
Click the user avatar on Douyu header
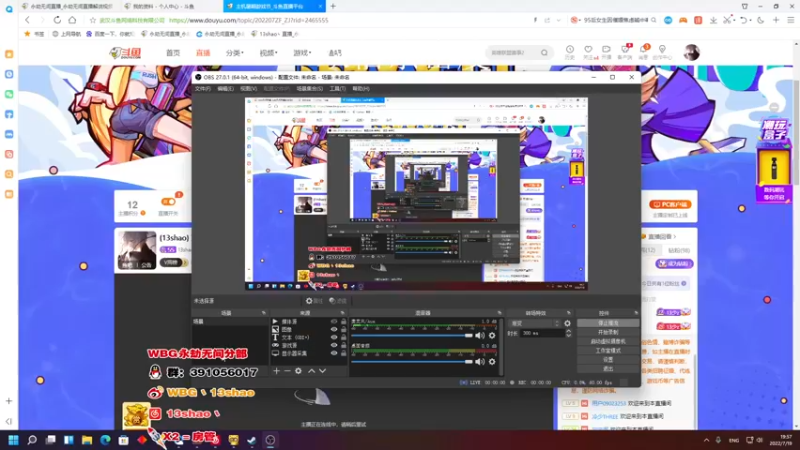pos(691,52)
